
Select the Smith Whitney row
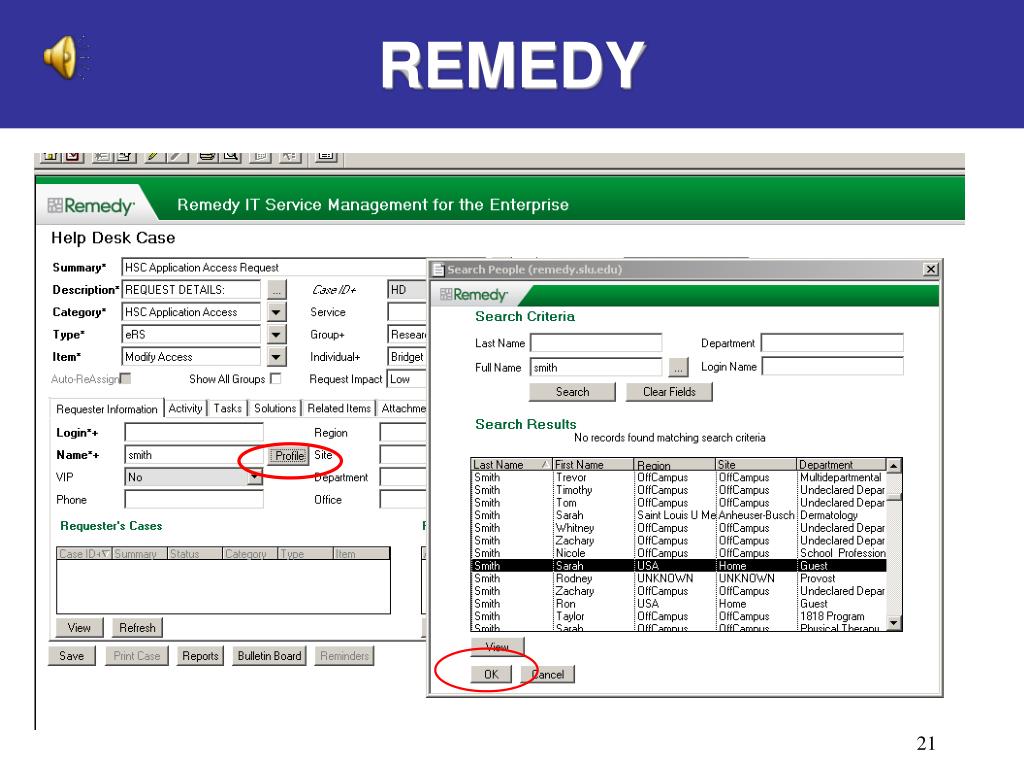pos(679,528)
